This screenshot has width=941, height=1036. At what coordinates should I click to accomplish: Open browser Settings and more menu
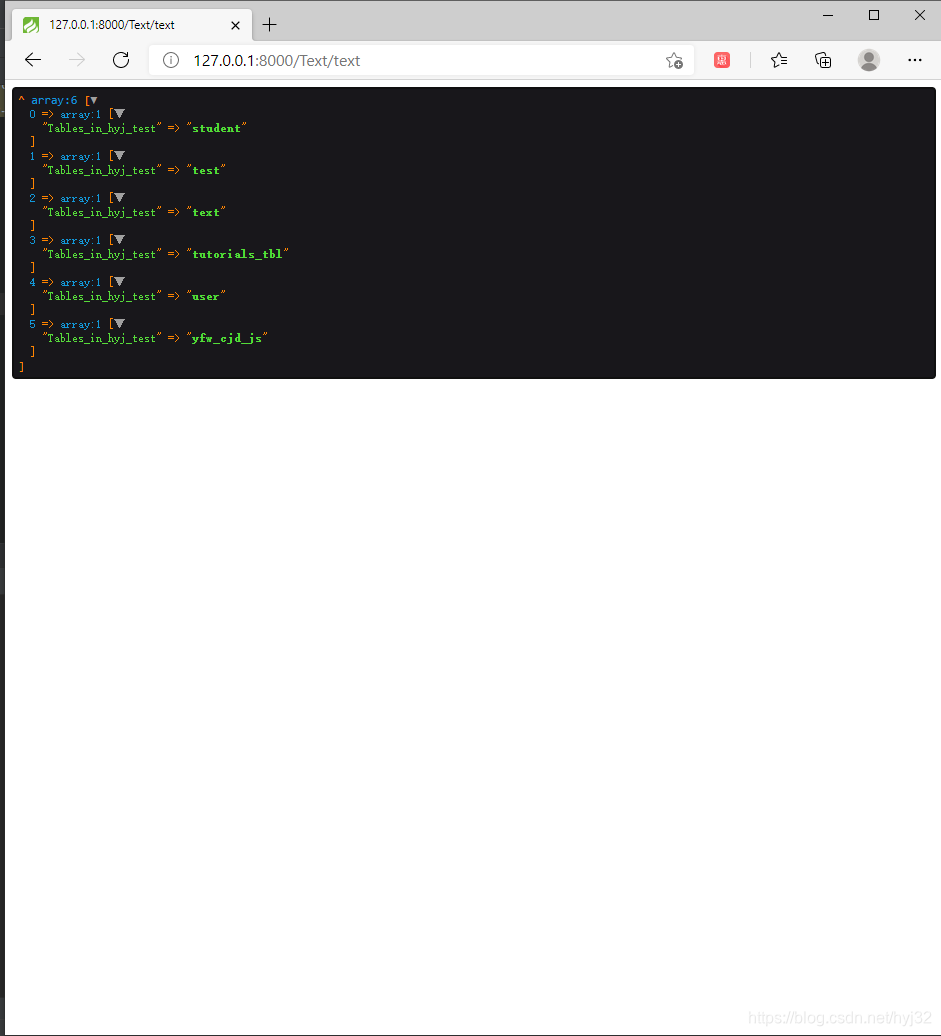[915, 60]
